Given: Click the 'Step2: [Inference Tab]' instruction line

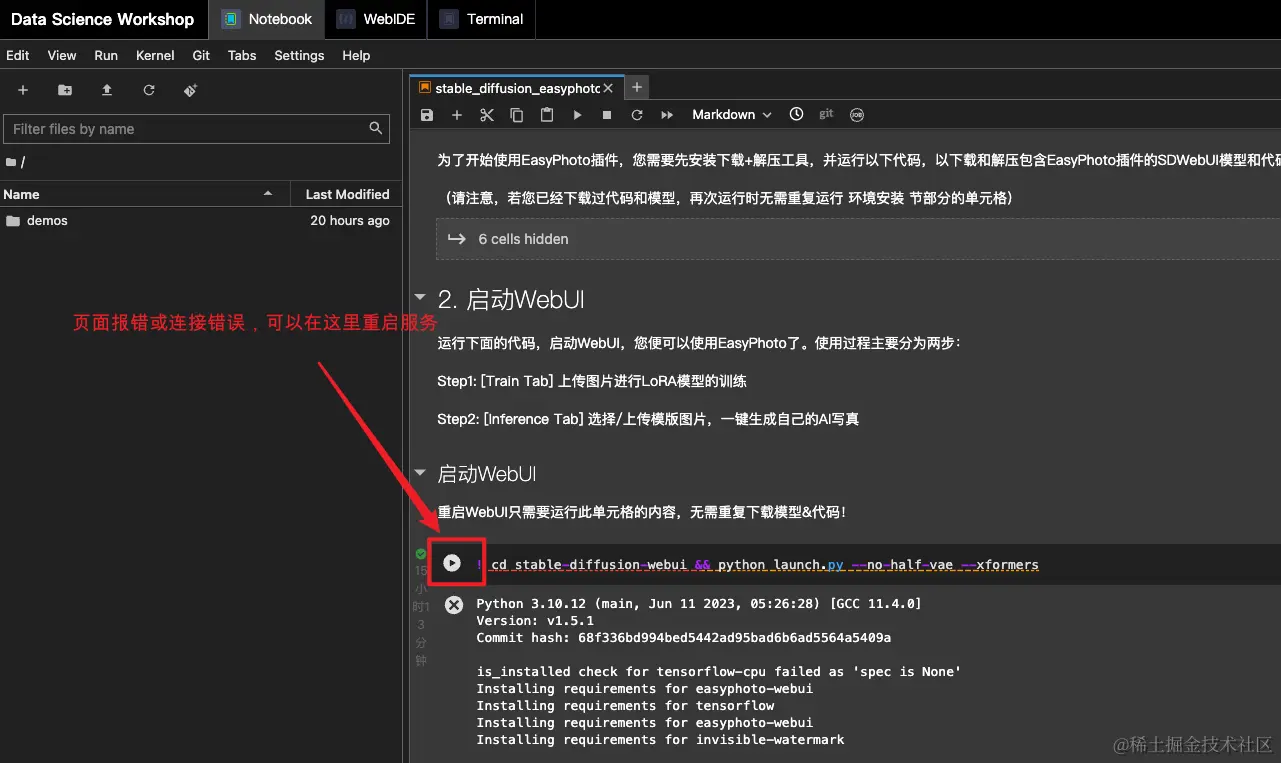Looking at the screenshot, I should click(x=648, y=419).
